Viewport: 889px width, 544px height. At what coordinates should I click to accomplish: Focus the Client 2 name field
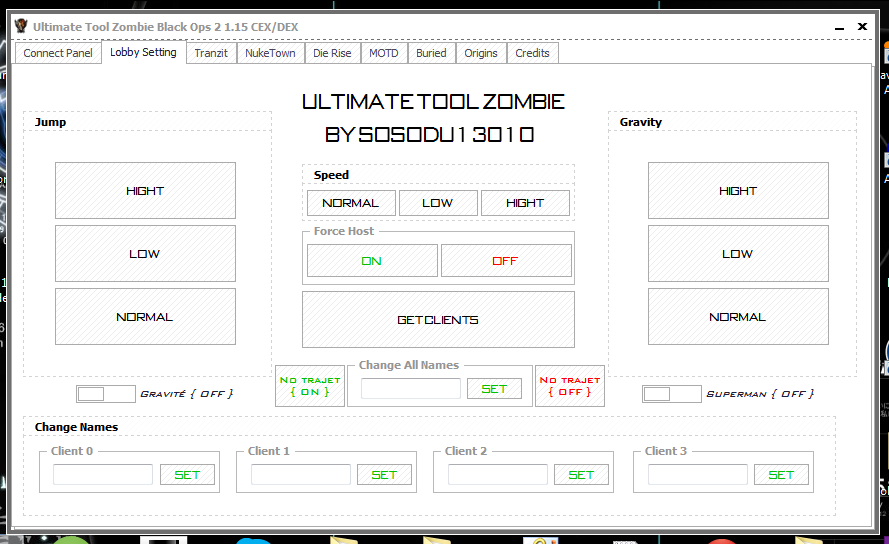pyautogui.click(x=498, y=474)
